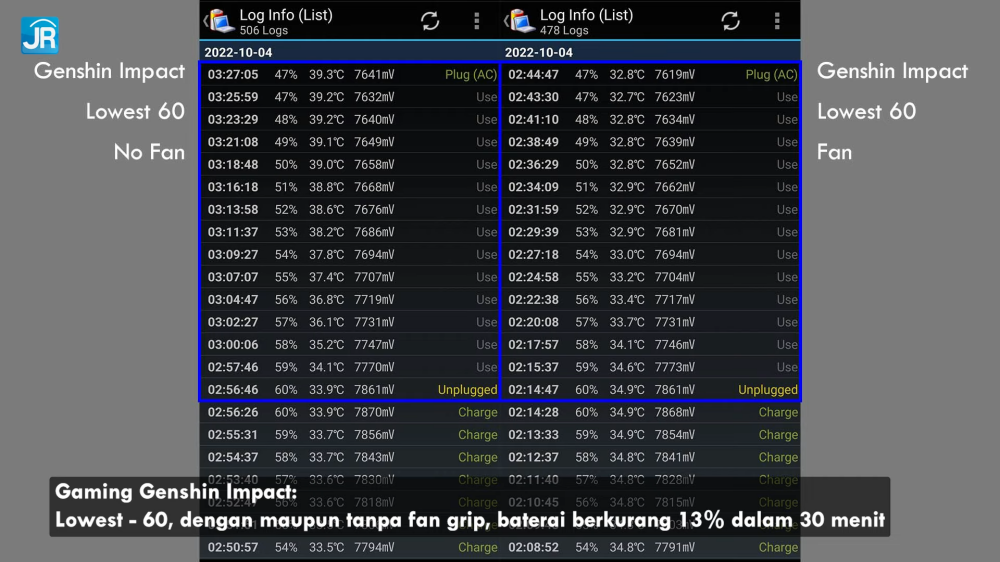Click the Log Info (List) title above 478 Logs

(x=586, y=15)
